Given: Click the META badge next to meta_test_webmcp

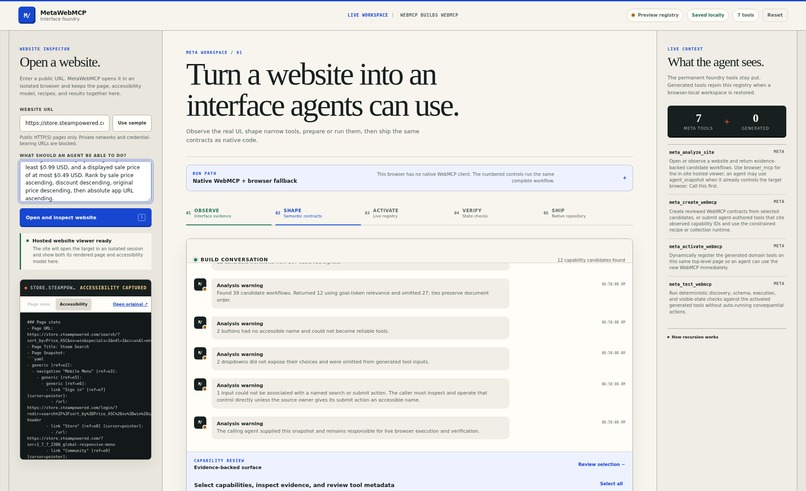Looking at the screenshot, I should [779, 283].
